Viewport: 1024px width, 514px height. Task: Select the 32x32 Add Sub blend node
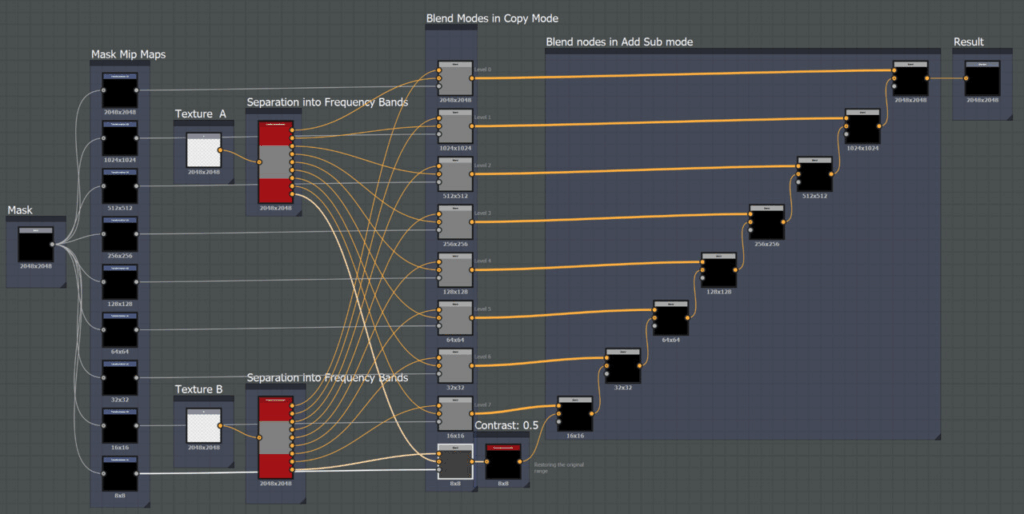tap(623, 366)
